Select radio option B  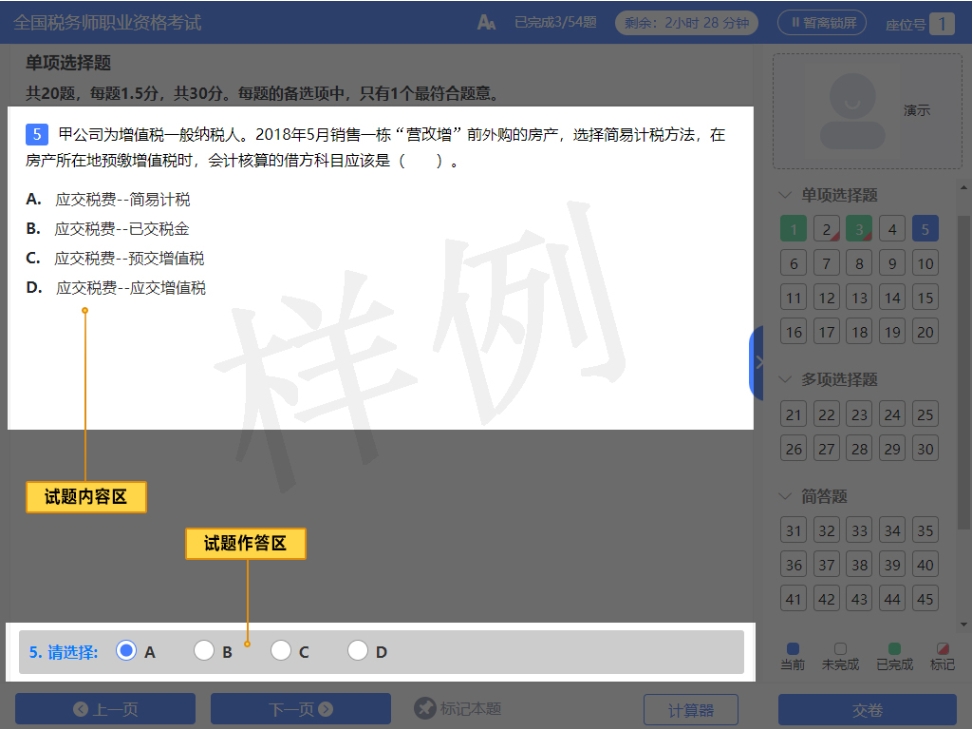click(x=204, y=651)
